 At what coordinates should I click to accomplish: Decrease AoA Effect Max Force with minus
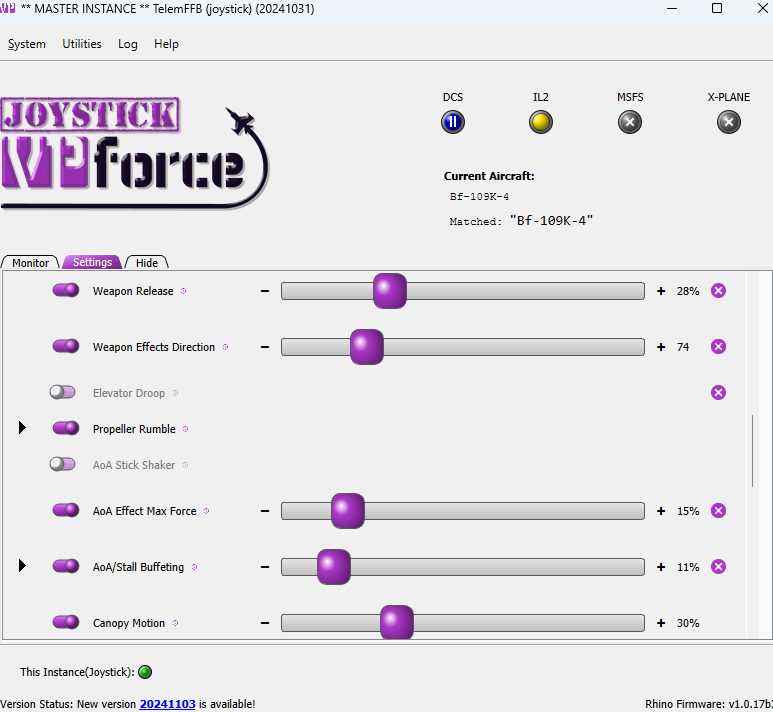(265, 511)
